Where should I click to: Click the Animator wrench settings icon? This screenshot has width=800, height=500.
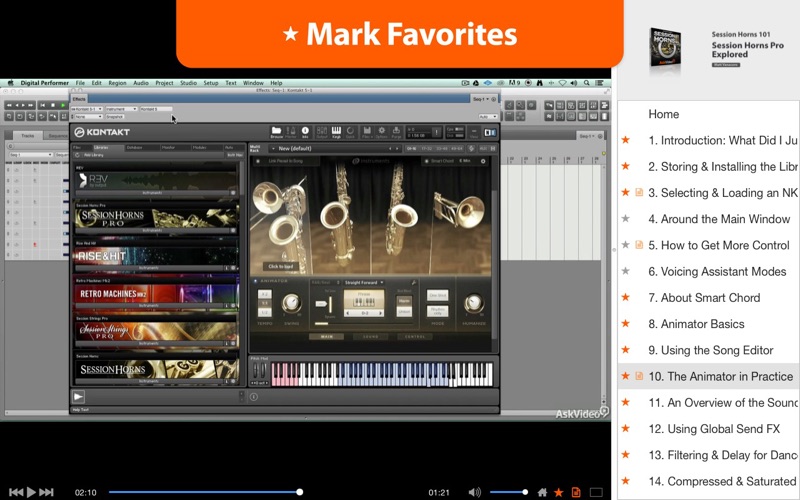click(414, 282)
